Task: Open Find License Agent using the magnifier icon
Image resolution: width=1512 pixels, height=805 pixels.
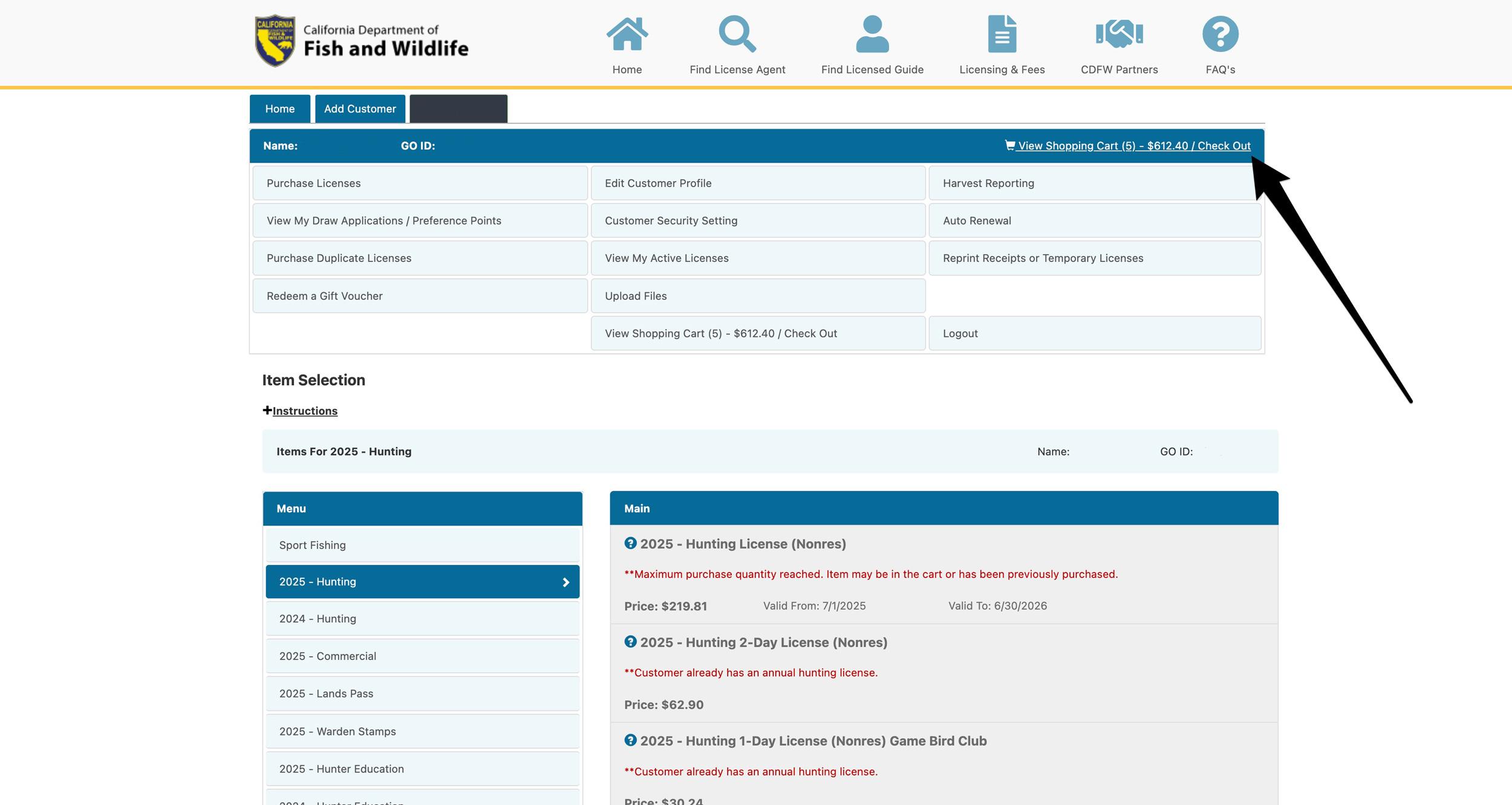Action: click(737, 34)
